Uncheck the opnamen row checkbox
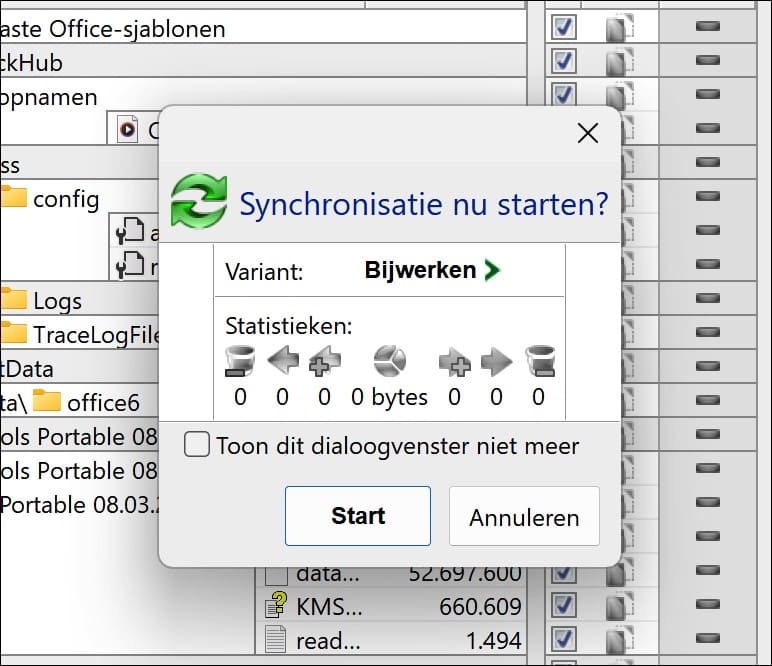The width and height of the screenshot is (772, 666). point(563,95)
